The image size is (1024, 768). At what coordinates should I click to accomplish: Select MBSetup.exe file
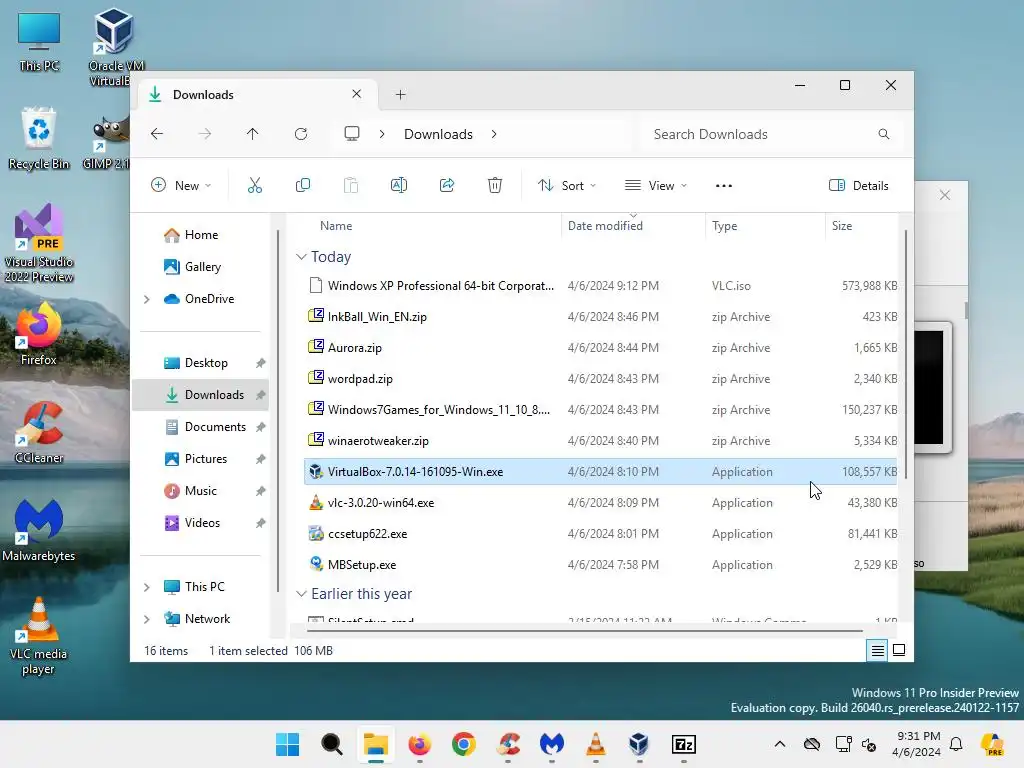(x=601, y=565)
